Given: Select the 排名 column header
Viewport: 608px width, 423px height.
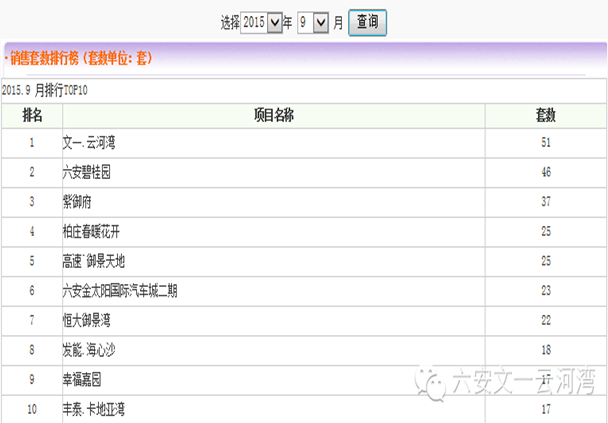Looking at the screenshot, I should [x=31, y=116].
